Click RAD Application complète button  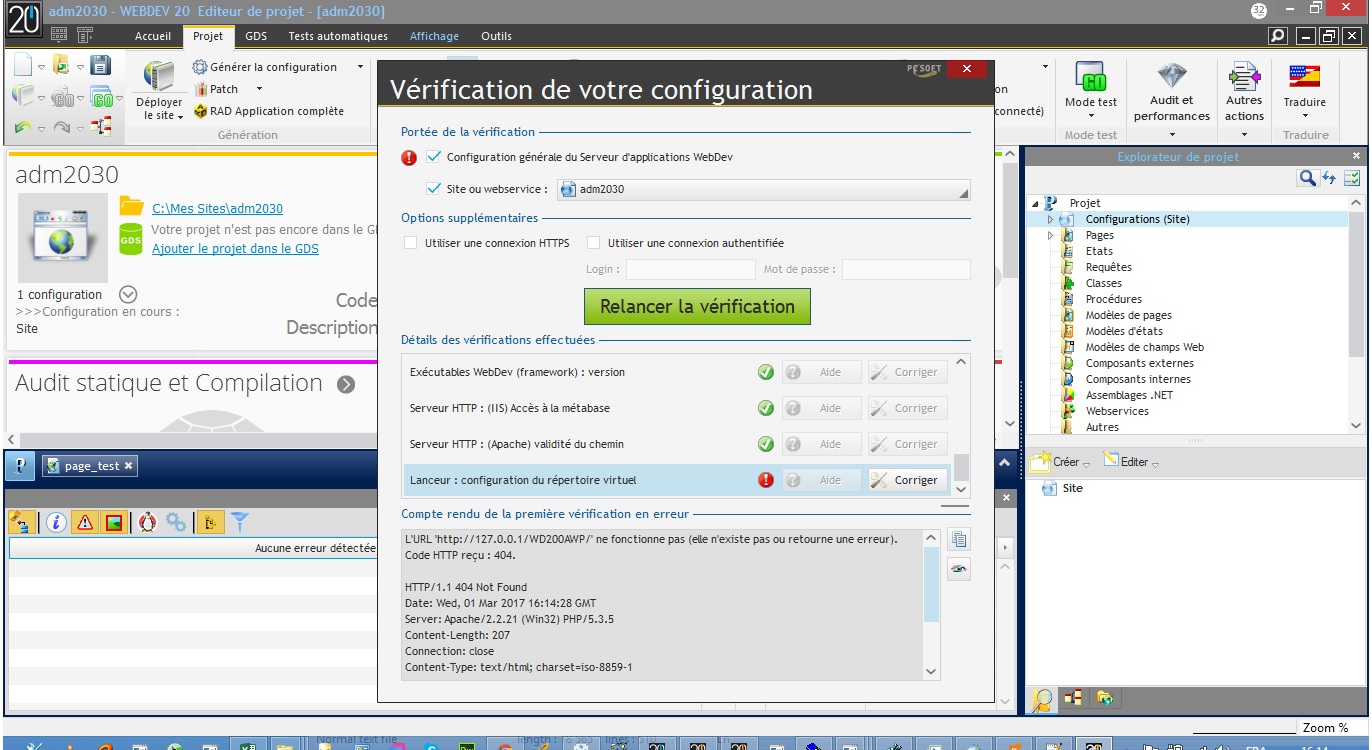(268, 111)
